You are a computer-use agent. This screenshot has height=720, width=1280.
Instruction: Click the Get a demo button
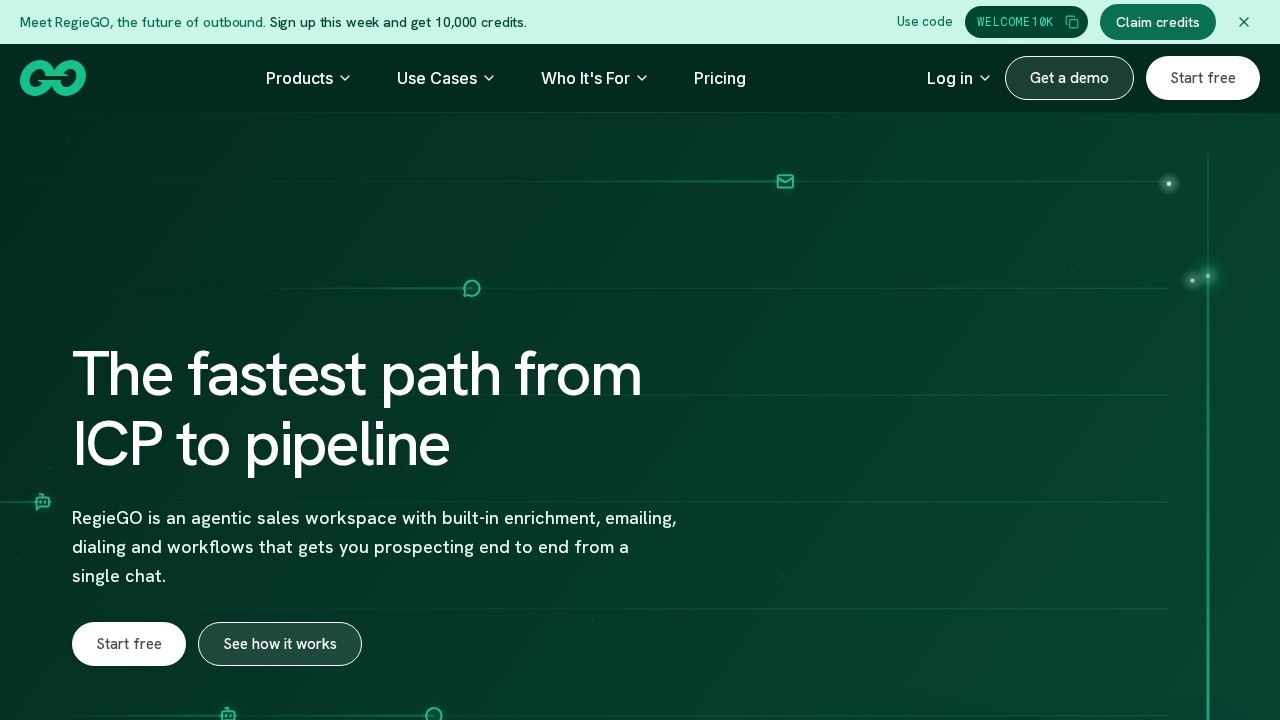pos(1069,78)
